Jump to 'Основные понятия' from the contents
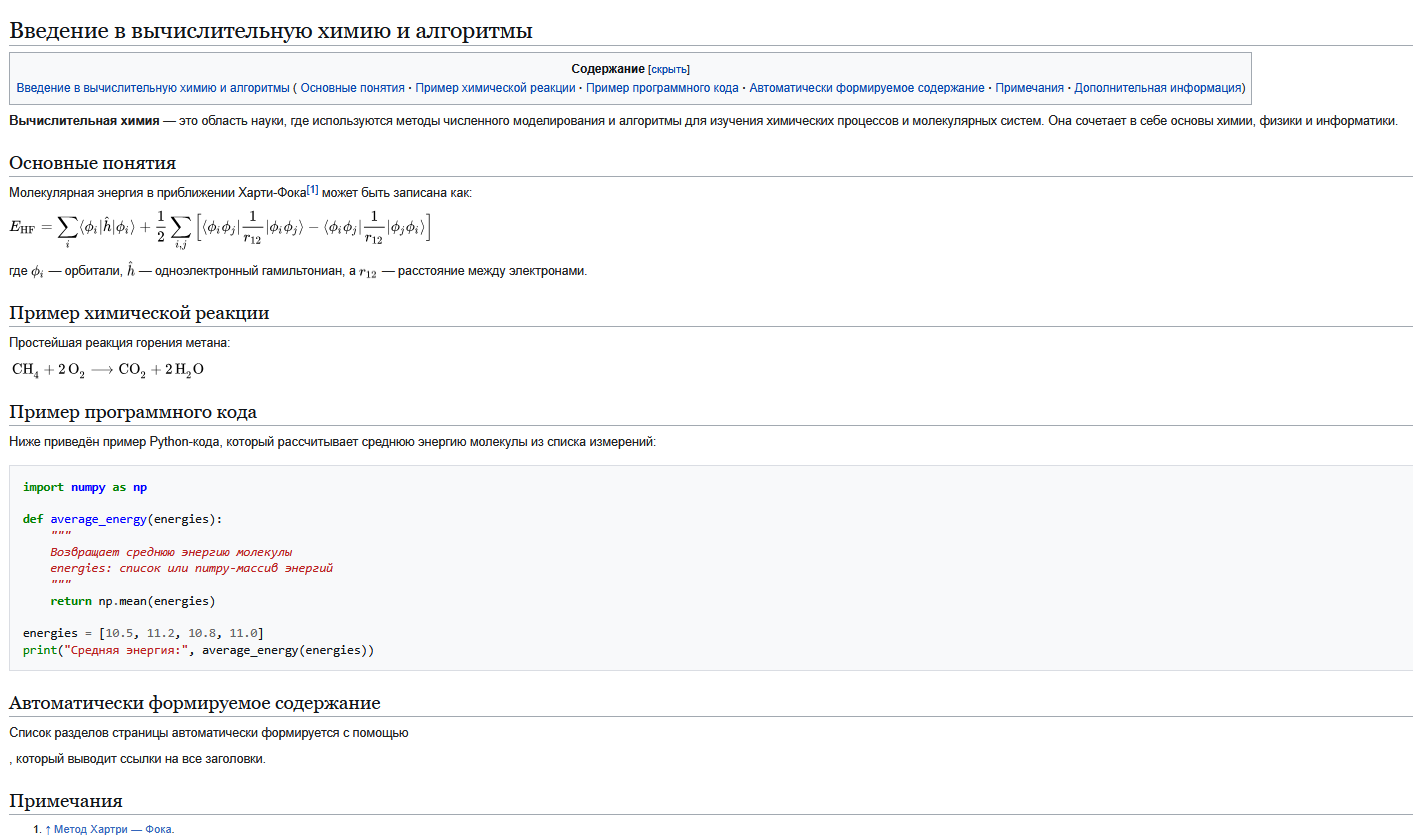This screenshot has height=840, width=1413. (x=352, y=88)
